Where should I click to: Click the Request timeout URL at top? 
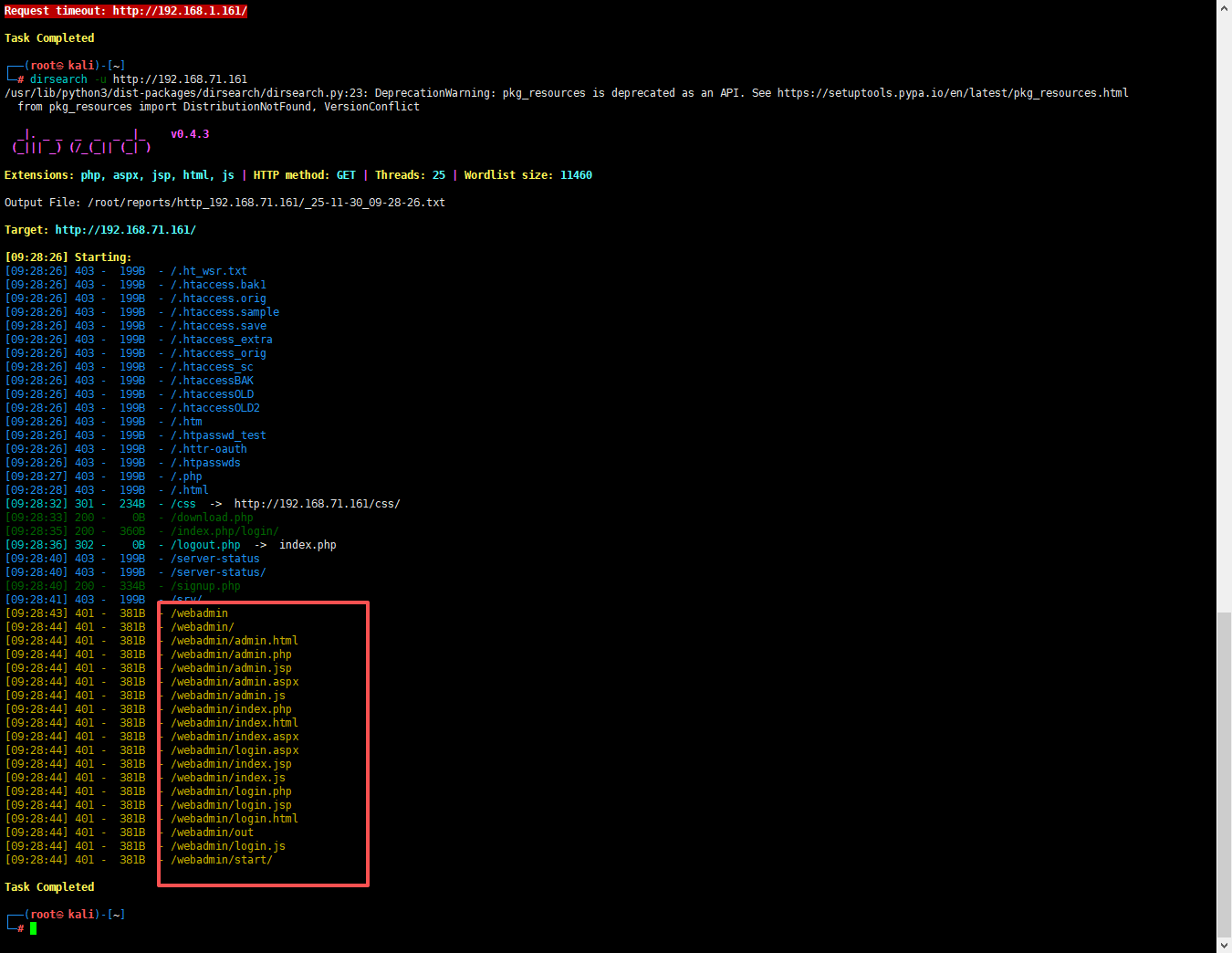click(180, 11)
